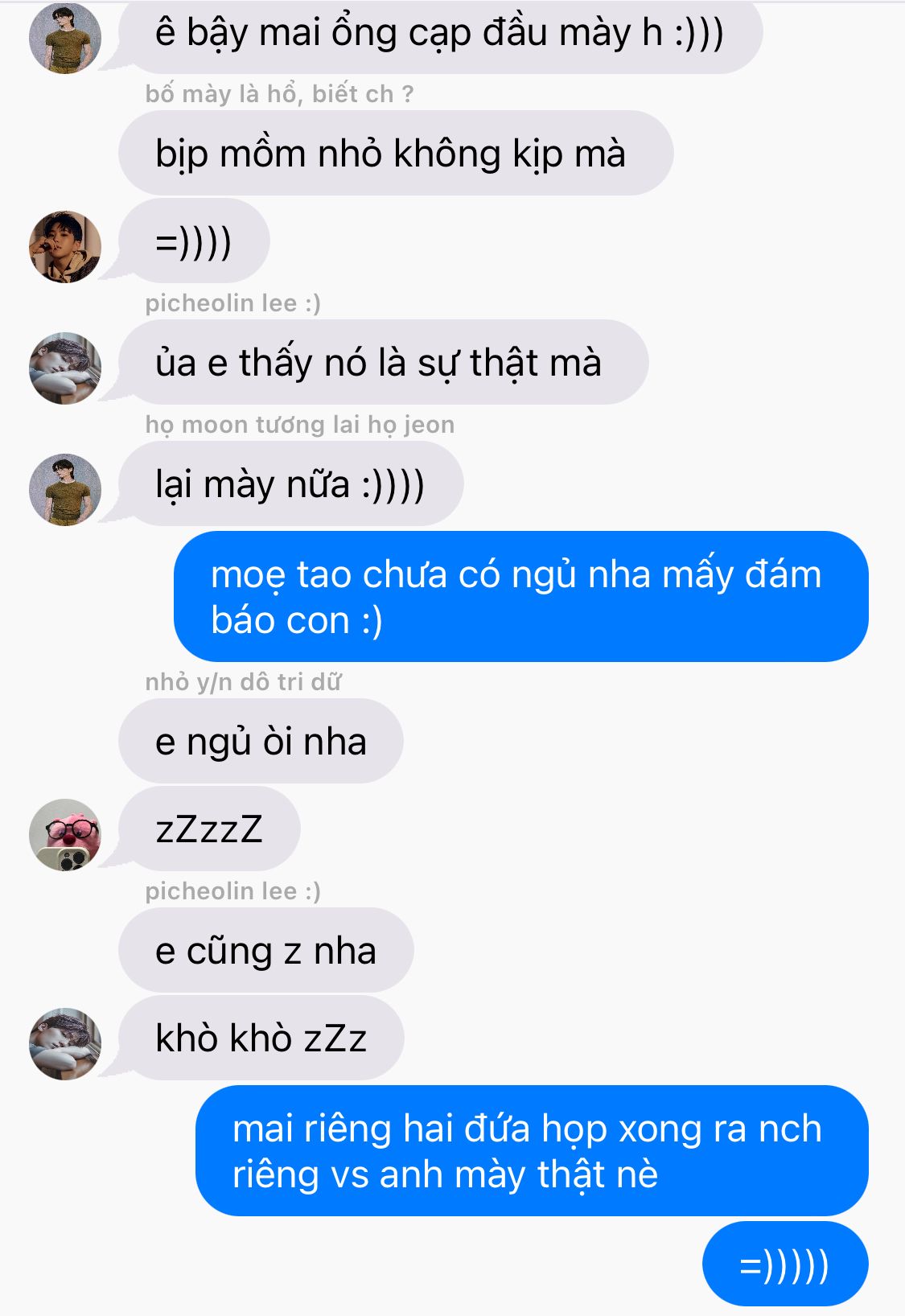Tap pink plush avatar beside "zZzzZ" message
This screenshot has width=905, height=1316.
(x=65, y=835)
